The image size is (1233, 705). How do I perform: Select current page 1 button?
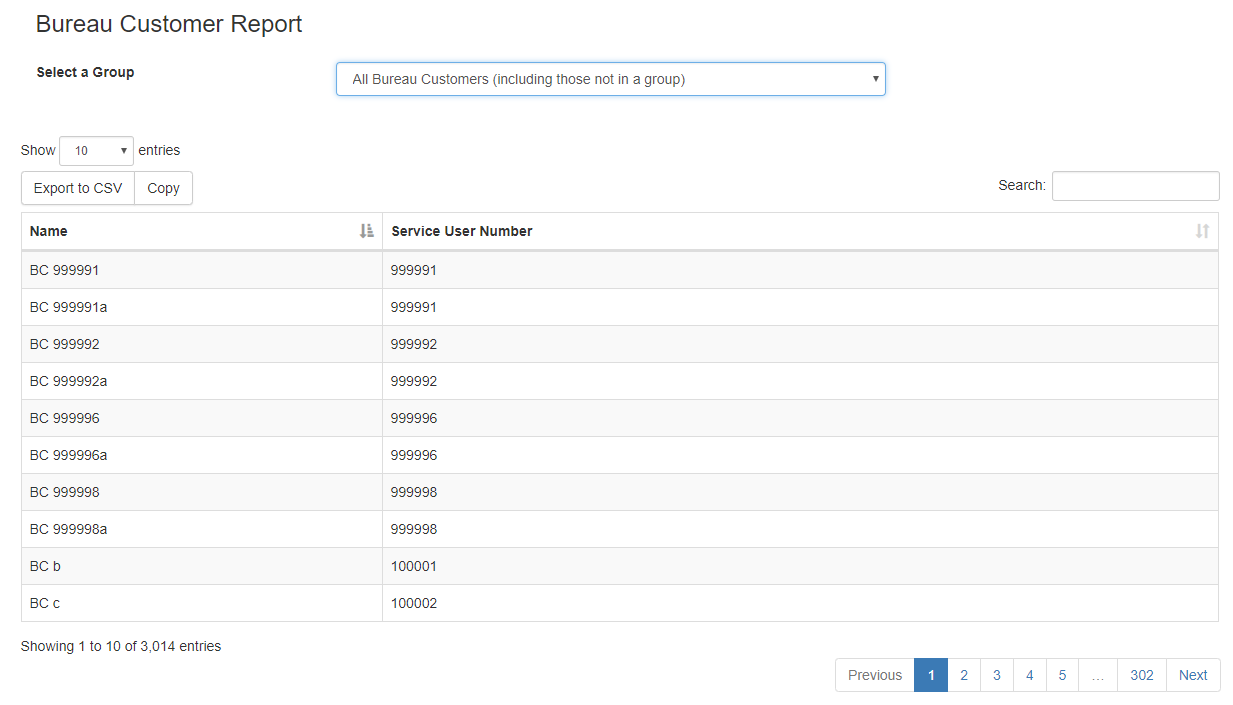[x=931, y=675]
